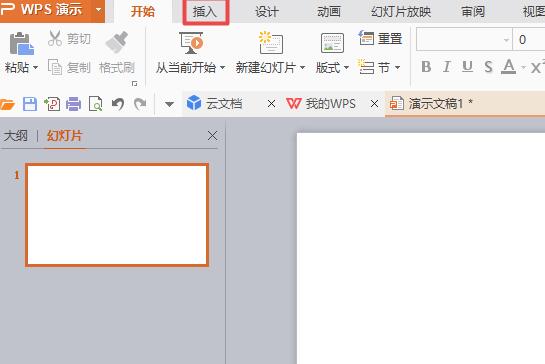
Task: Expand the 新建幻灯片 dropdown arrow
Action: [x=302, y=67]
